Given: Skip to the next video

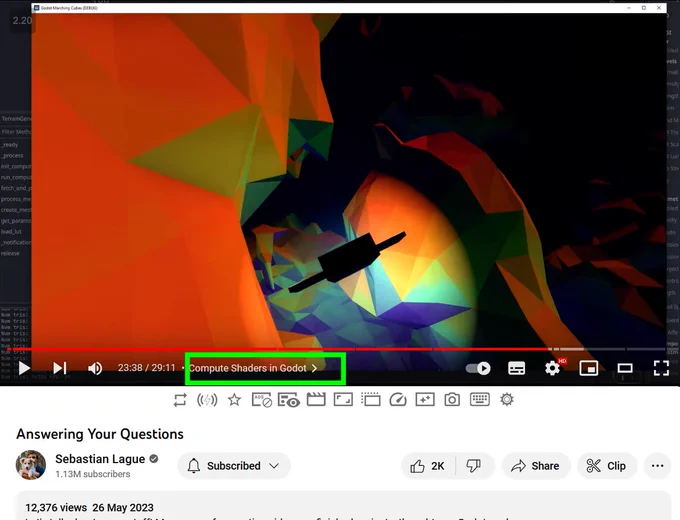Looking at the screenshot, I should point(60,368).
